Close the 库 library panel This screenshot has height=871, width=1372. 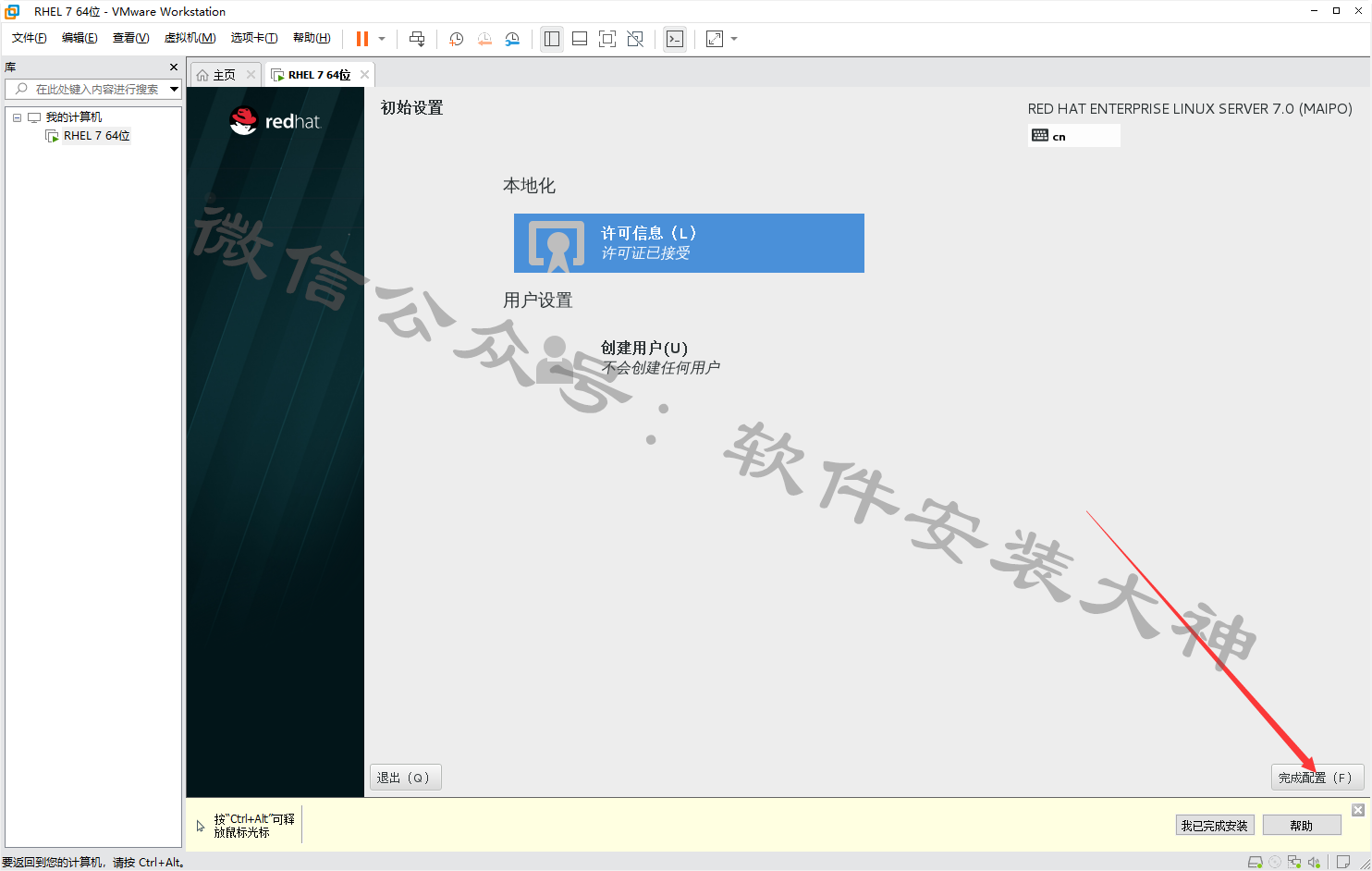pyautogui.click(x=174, y=67)
